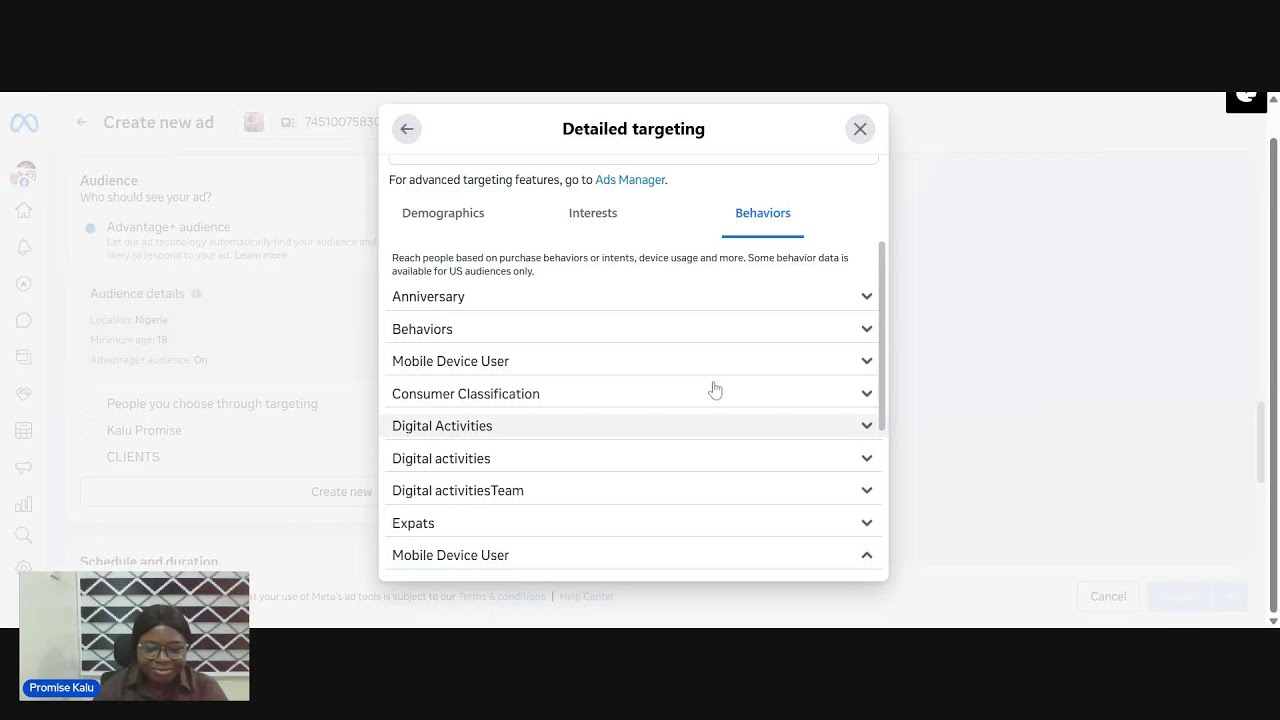Click Create new ad heading text
1280x720 pixels.
(x=158, y=122)
